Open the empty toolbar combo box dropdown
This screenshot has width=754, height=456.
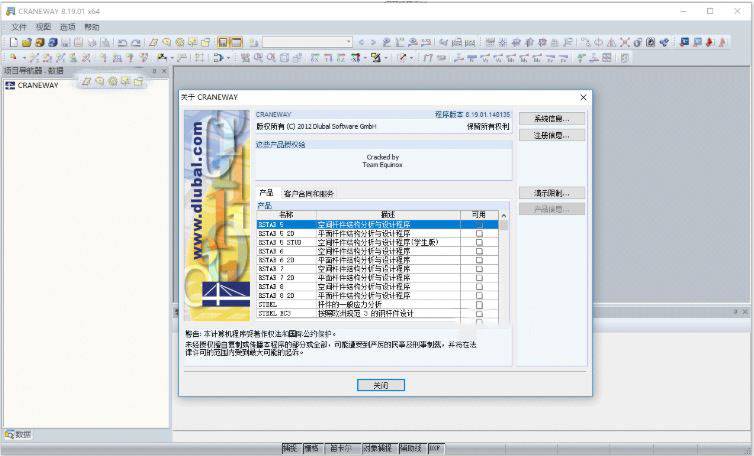coord(348,43)
